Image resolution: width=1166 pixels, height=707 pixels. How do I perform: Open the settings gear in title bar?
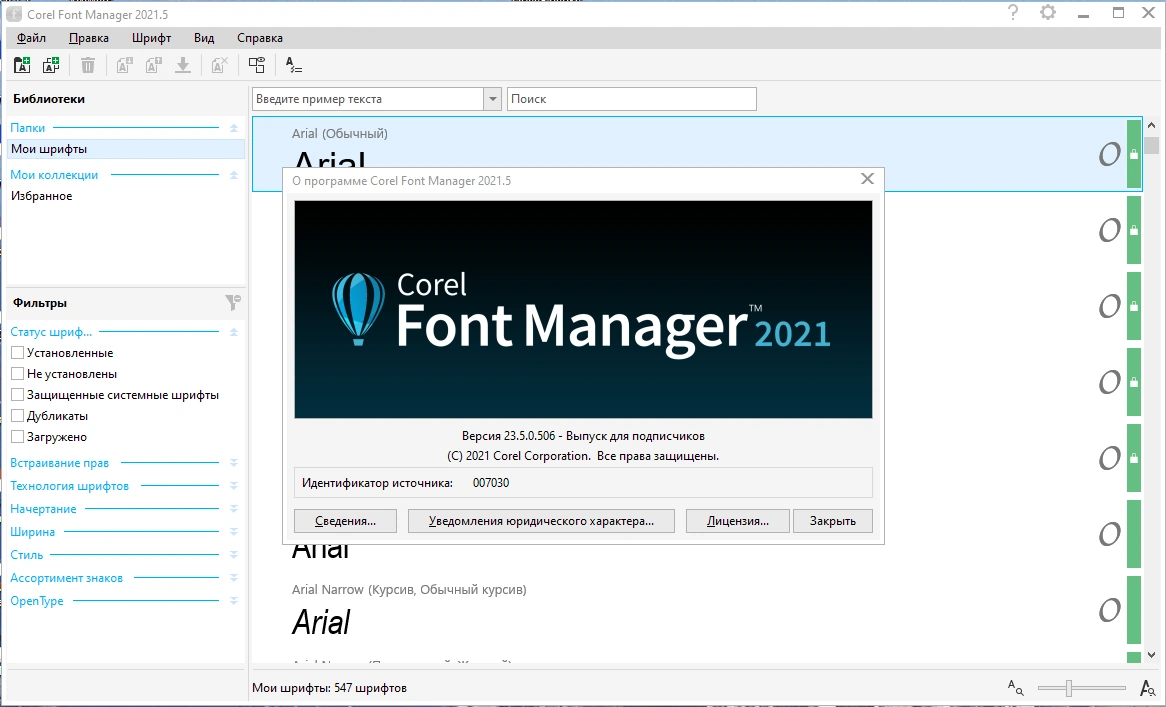coord(1048,12)
